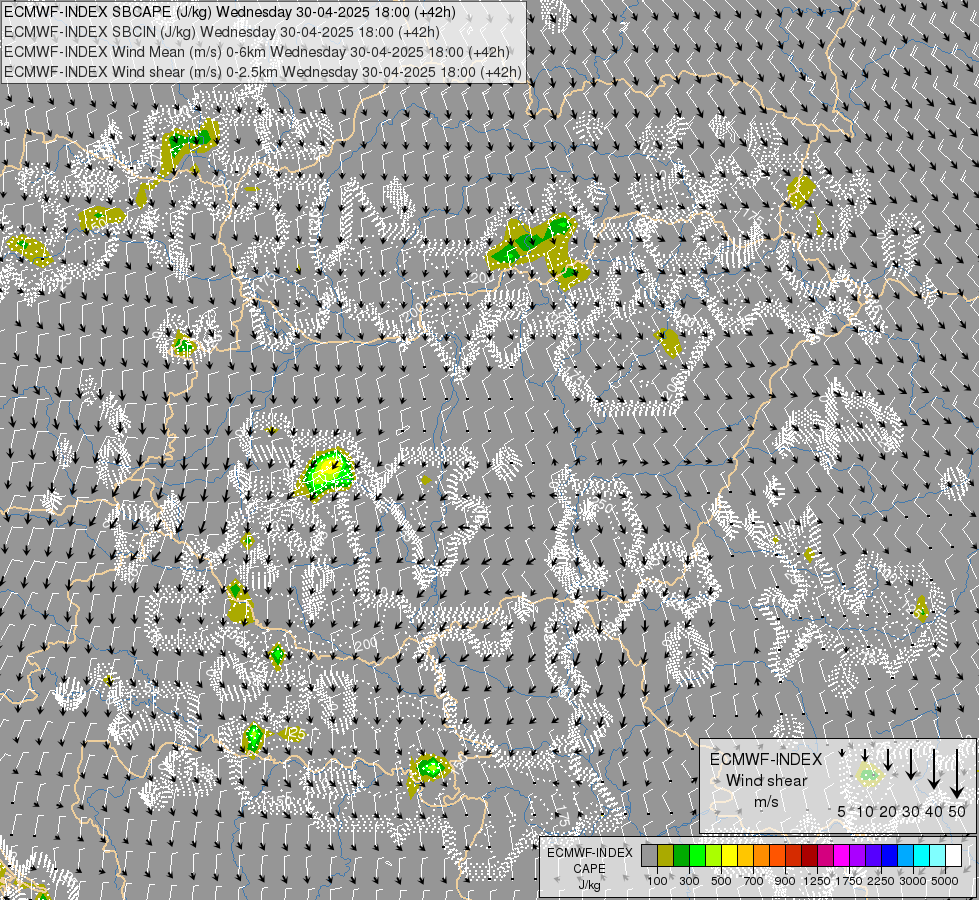Screen dimensions: 979x900
Task: Pick the pure yellow swatch in CAPE legend
Action: coord(730,855)
